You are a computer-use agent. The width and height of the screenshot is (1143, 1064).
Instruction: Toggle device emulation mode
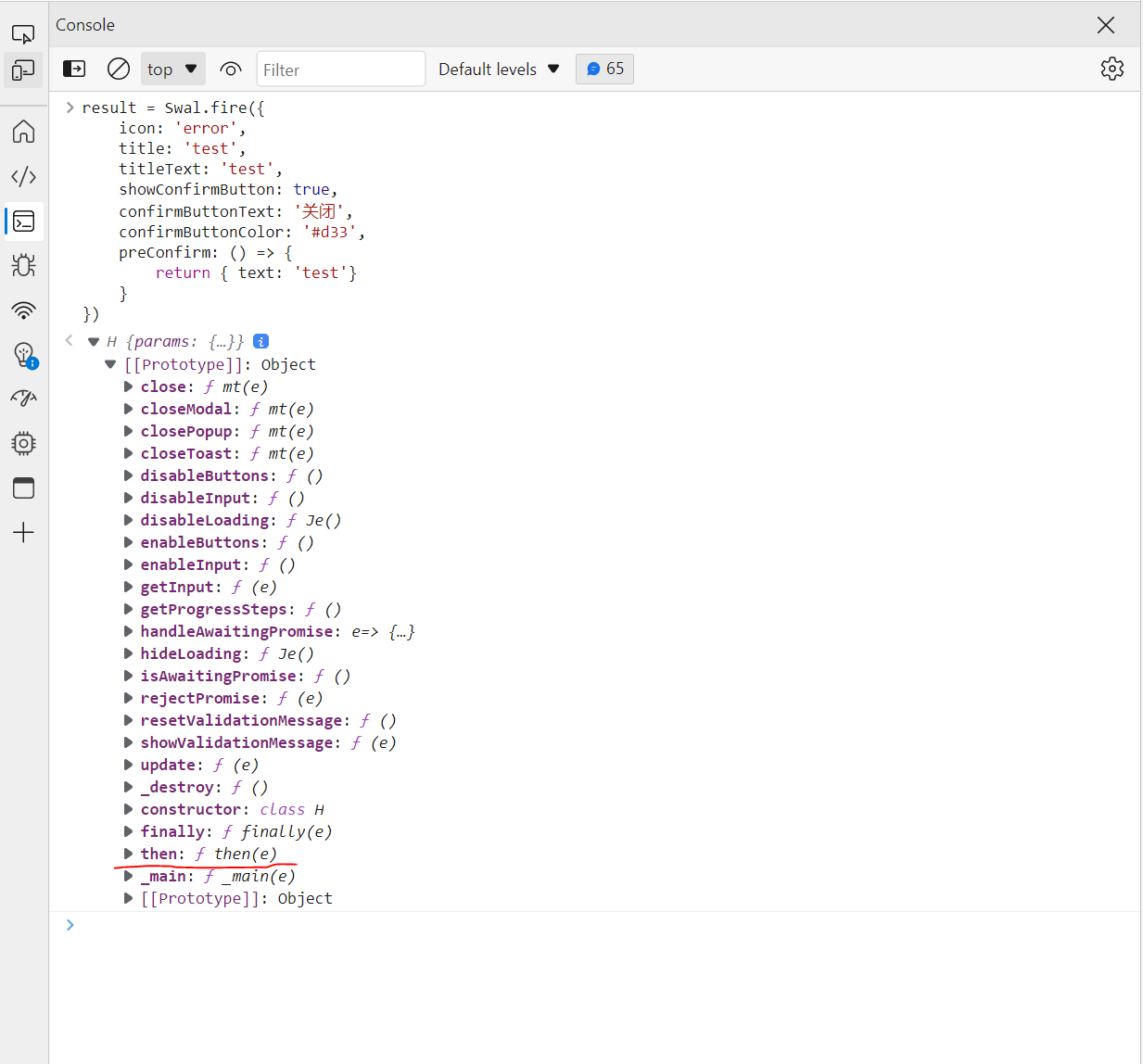pos(24,70)
